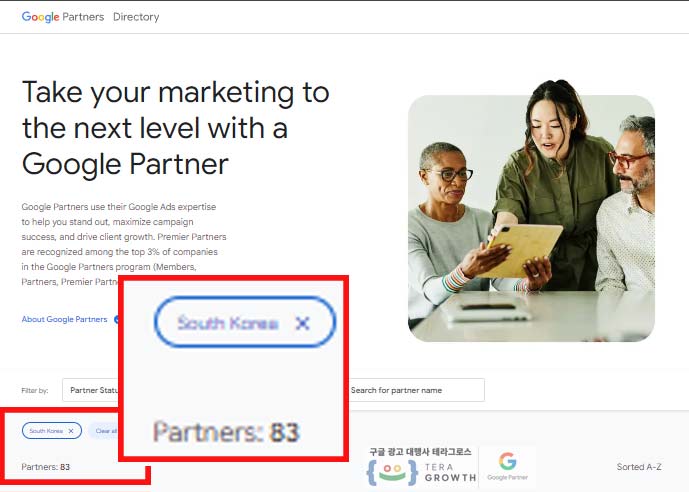Click the Google Partners logo
The height and width of the screenshot is (492, 689).
(63, 17)
